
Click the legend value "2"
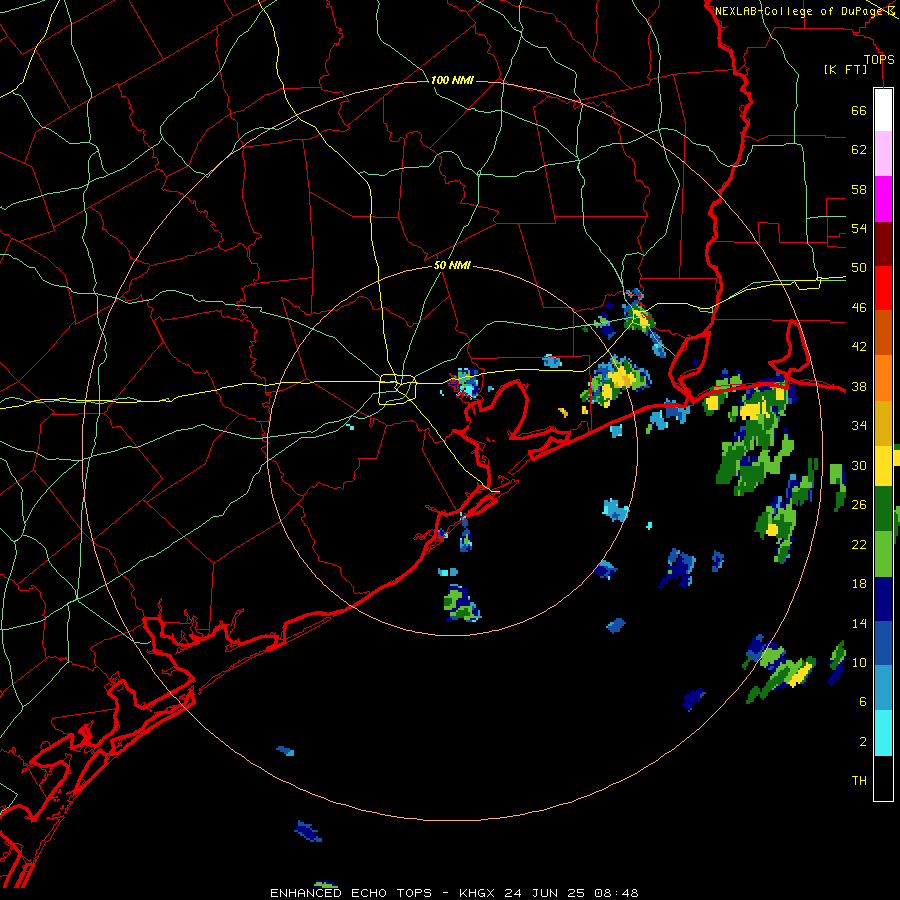pos(863,742)
